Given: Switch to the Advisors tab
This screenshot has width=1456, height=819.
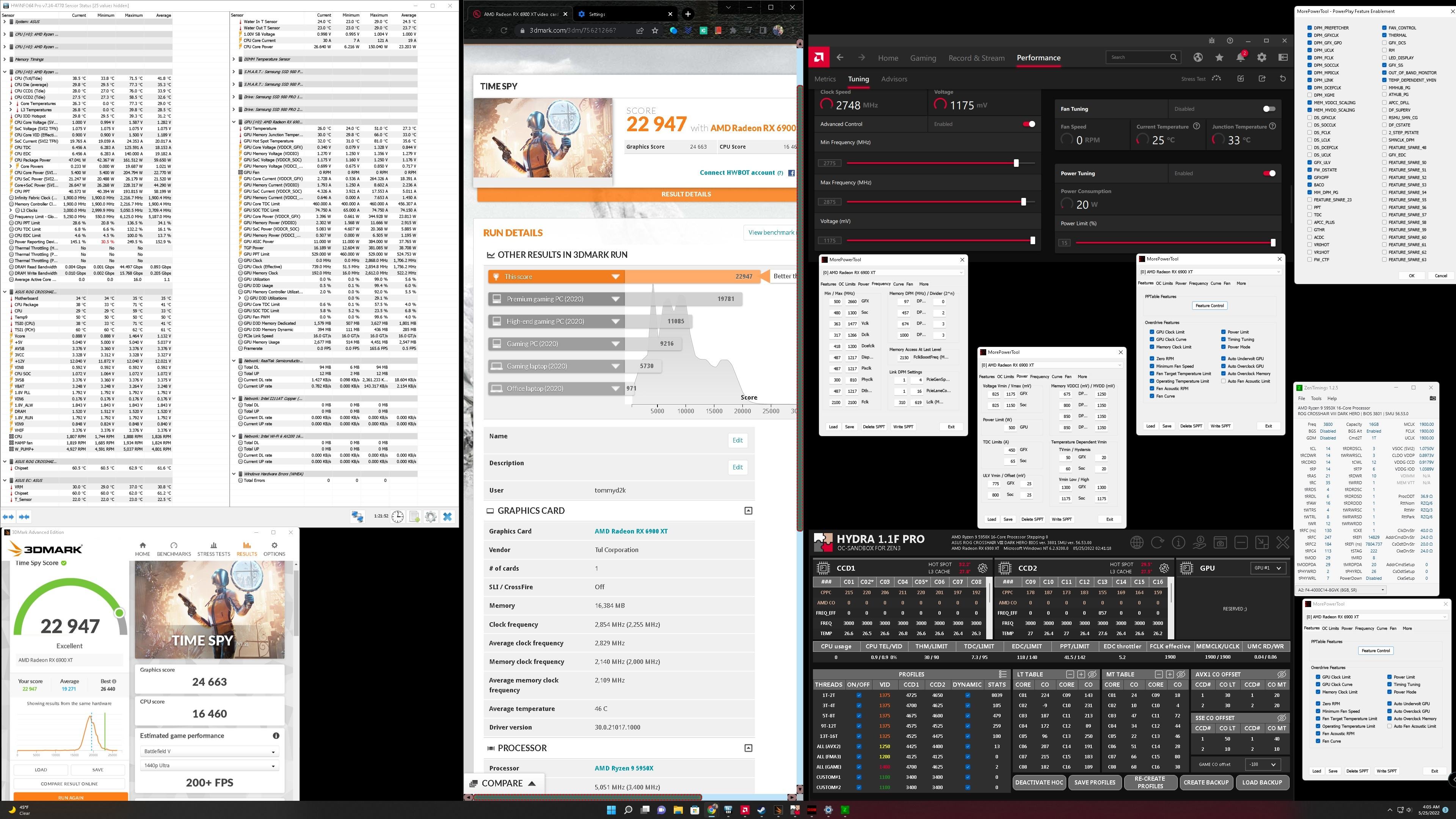Looking at the screenshot, I should 894,79.
